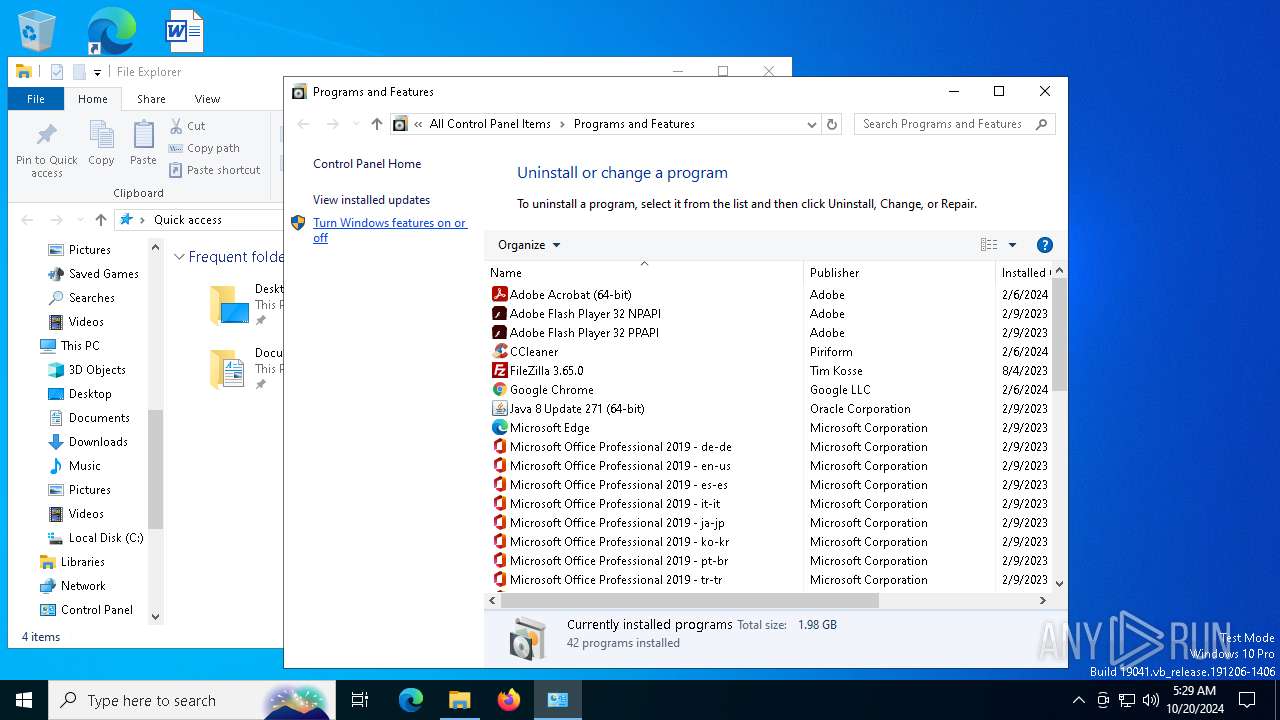Show hidden tray icons chevron
Viewport: 1280px width, 720px height.
[1078, 700]
